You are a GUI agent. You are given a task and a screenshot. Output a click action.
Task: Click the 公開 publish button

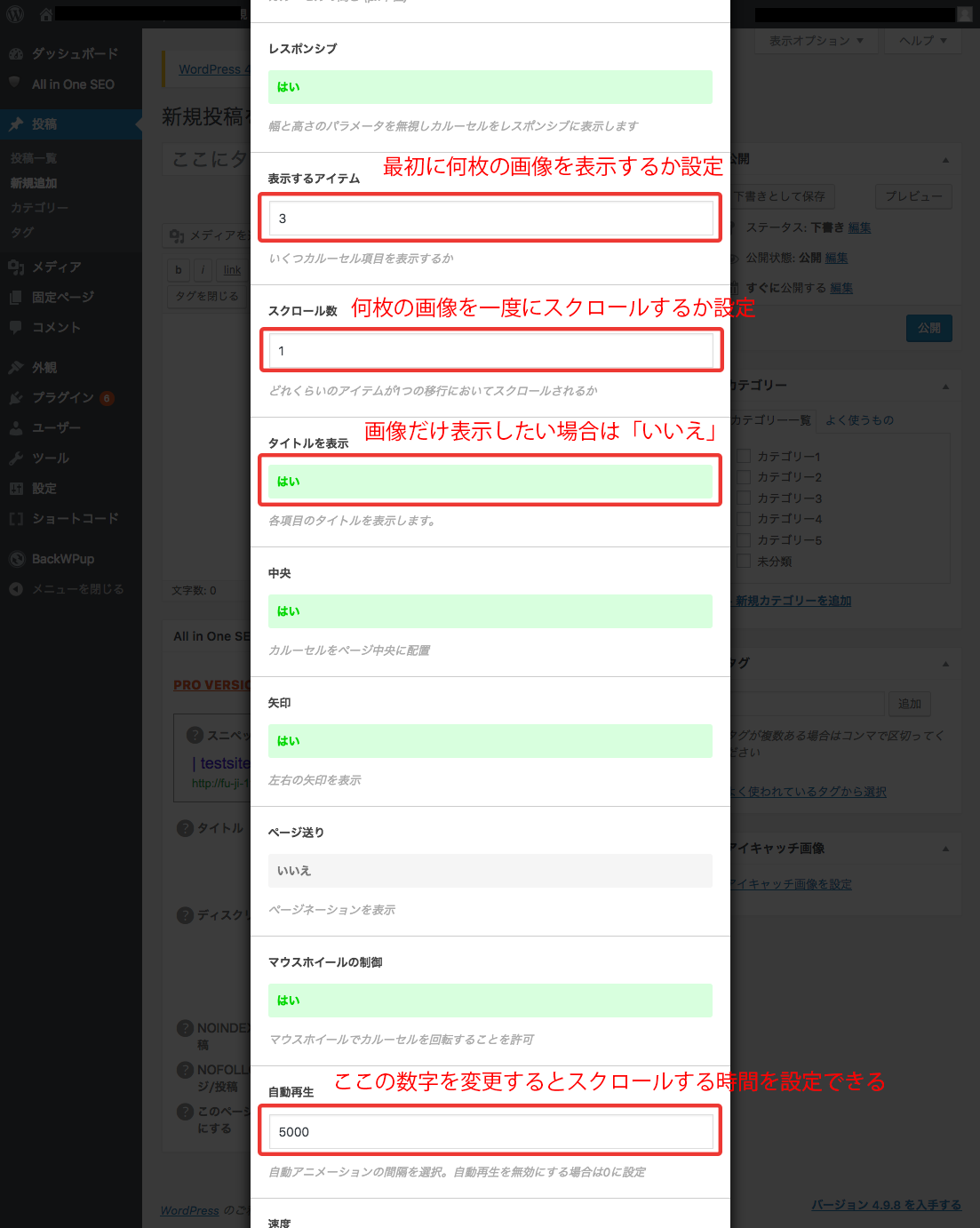tap(928, 328)
